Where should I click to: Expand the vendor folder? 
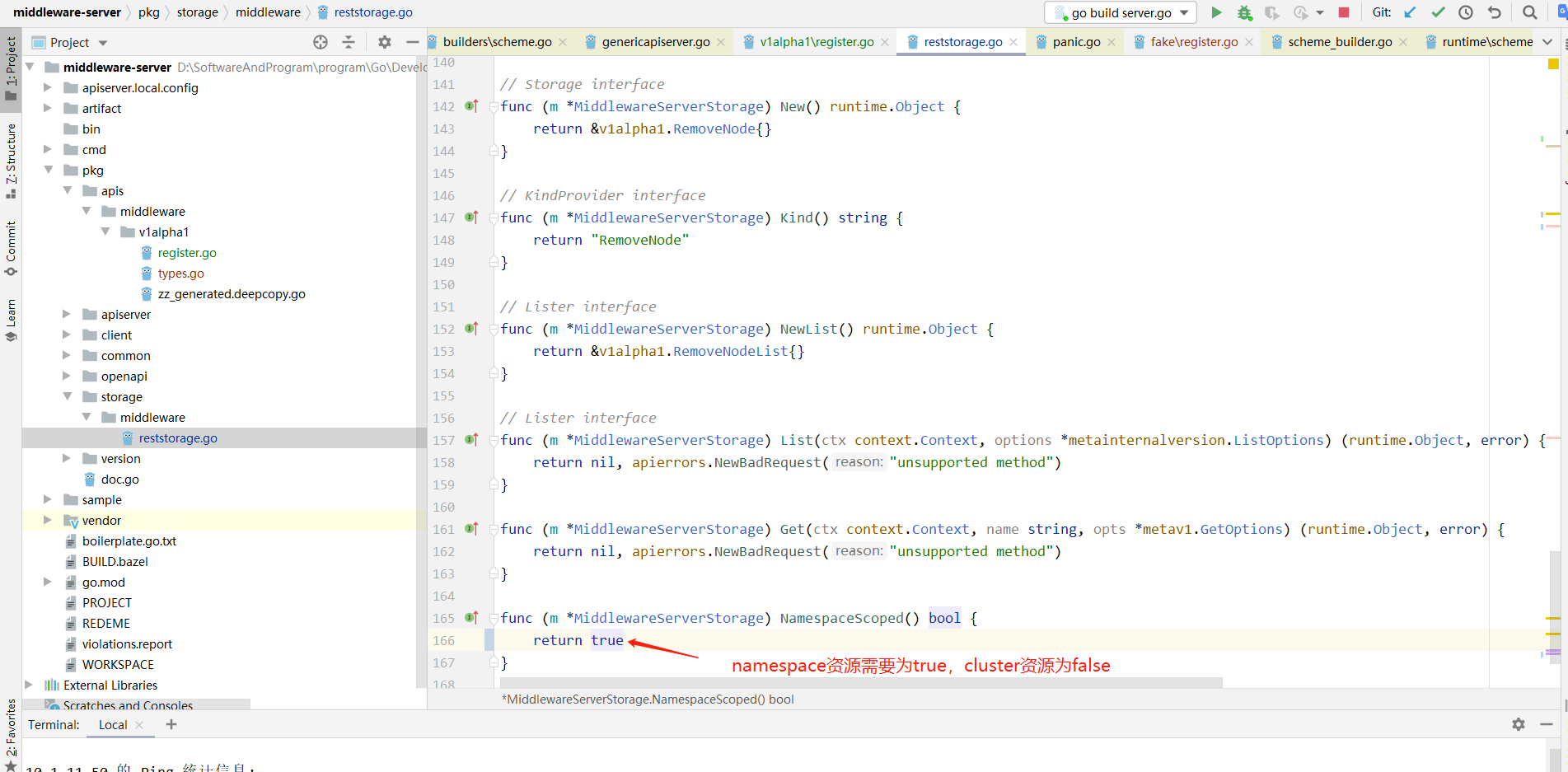pyautogui.click(x=48, y=520)
